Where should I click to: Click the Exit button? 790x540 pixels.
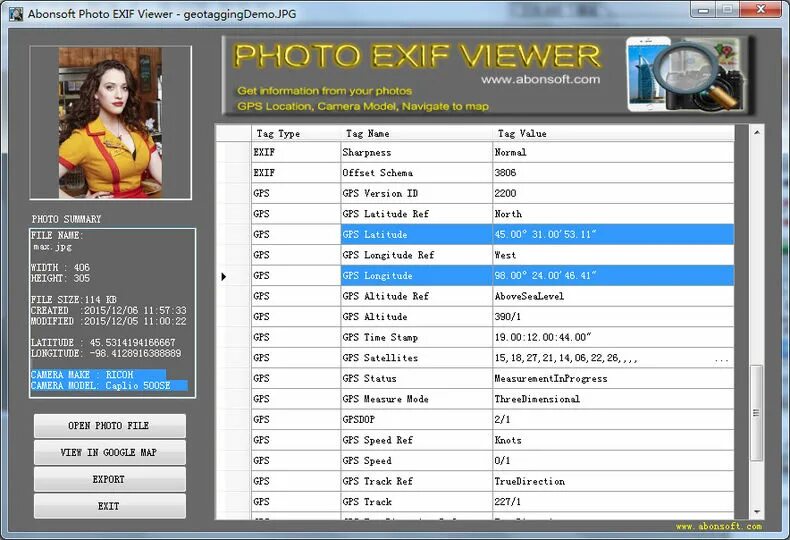pyautogui.click(x=109, y=506)
